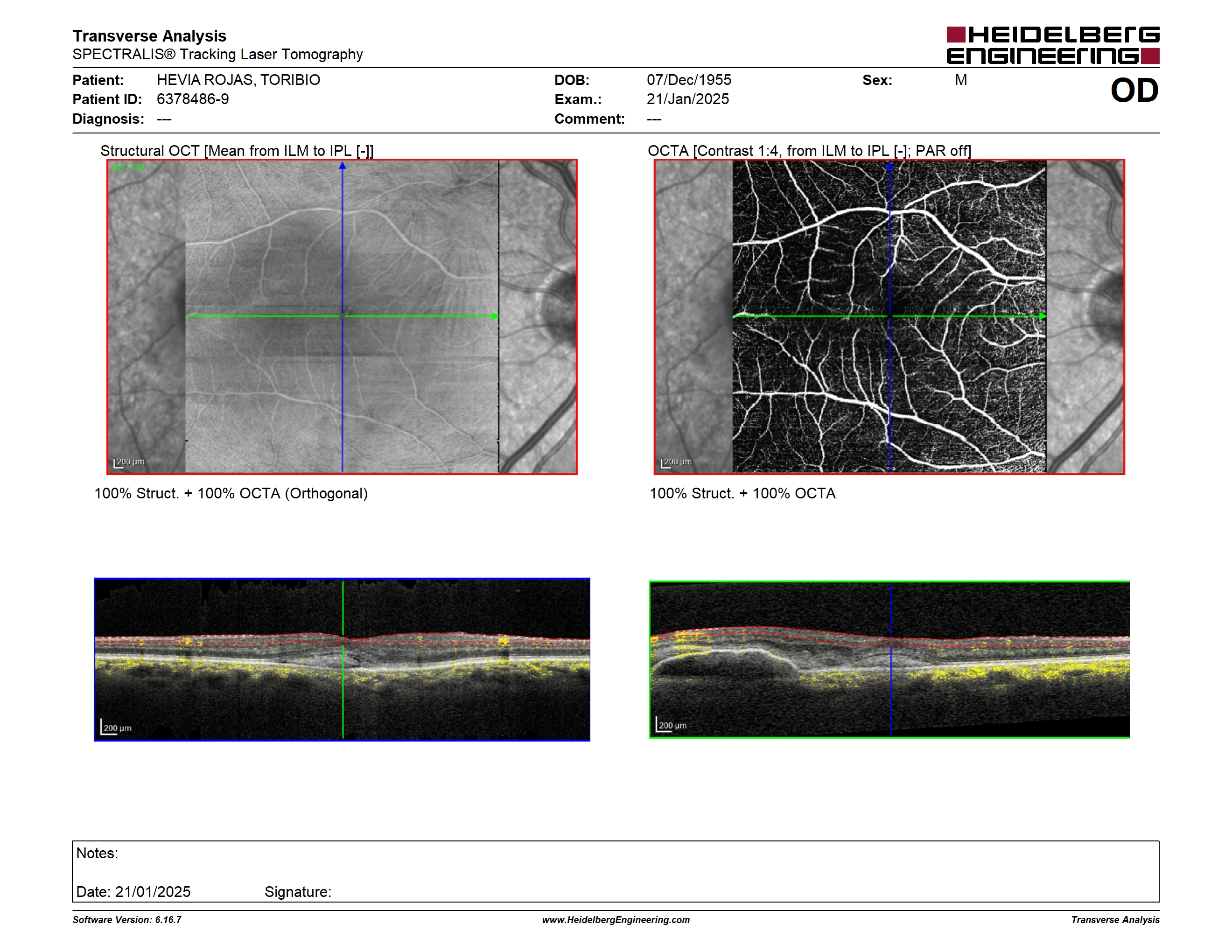Open www.HeidelbergEngineering.com link

point(616,920)
